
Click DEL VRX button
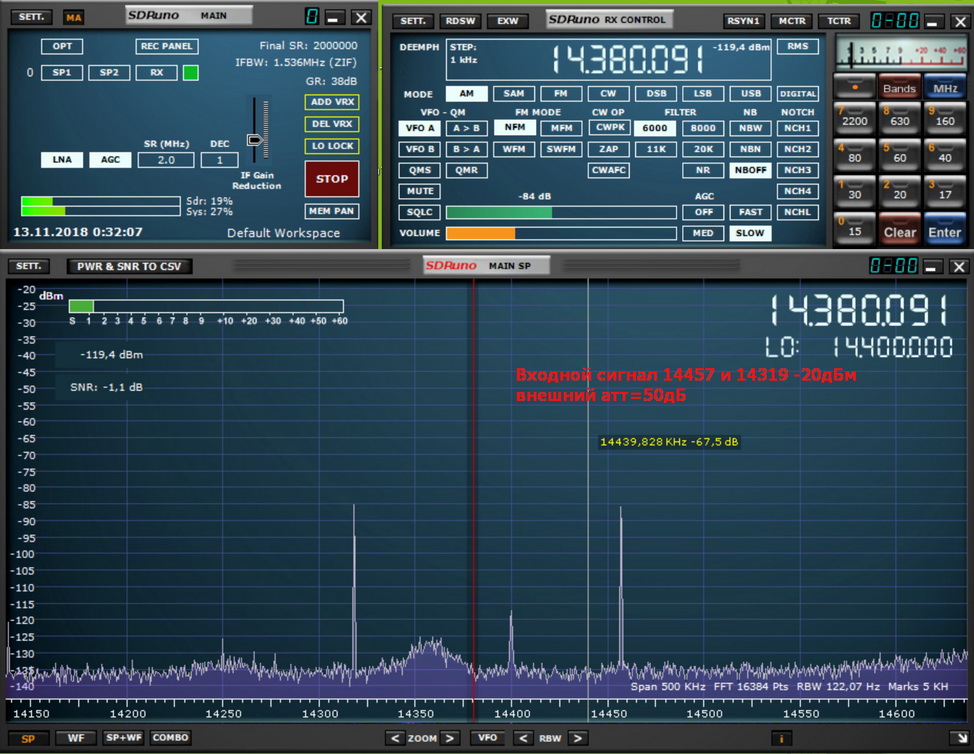tap(332, 124)
